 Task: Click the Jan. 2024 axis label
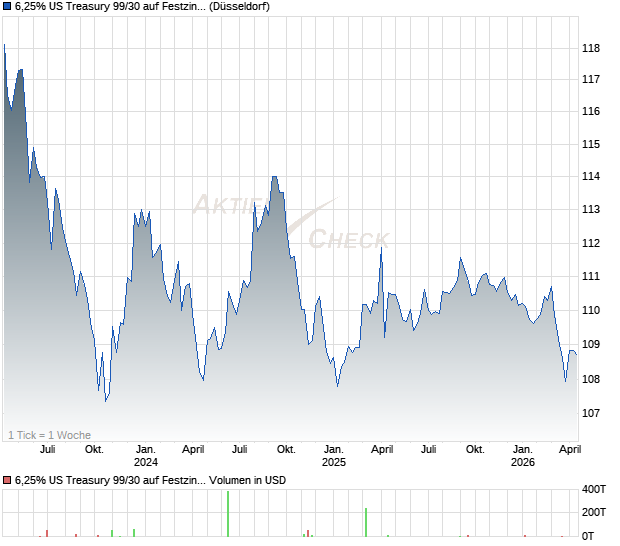(x=146, y=455)
